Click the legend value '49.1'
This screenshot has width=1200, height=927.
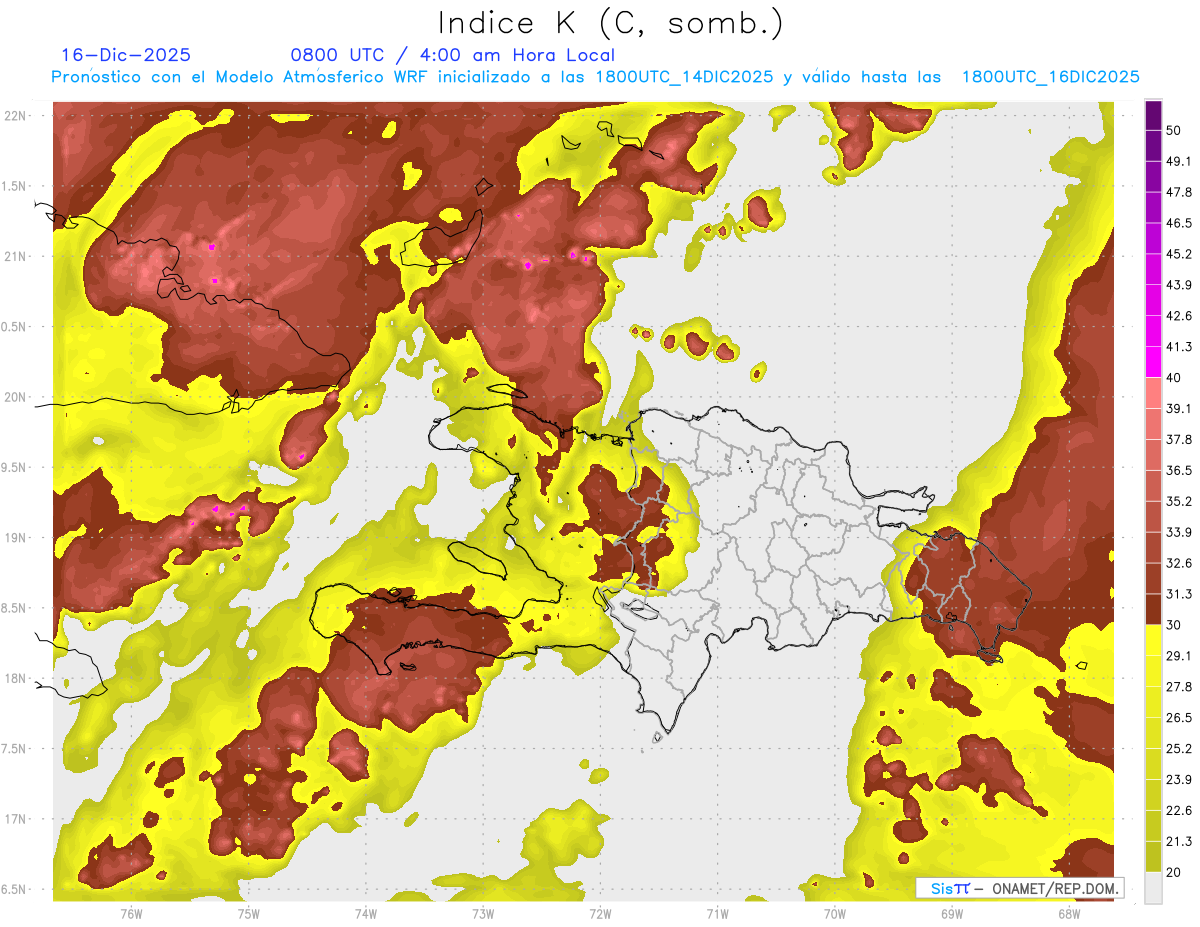(1178, 161)
